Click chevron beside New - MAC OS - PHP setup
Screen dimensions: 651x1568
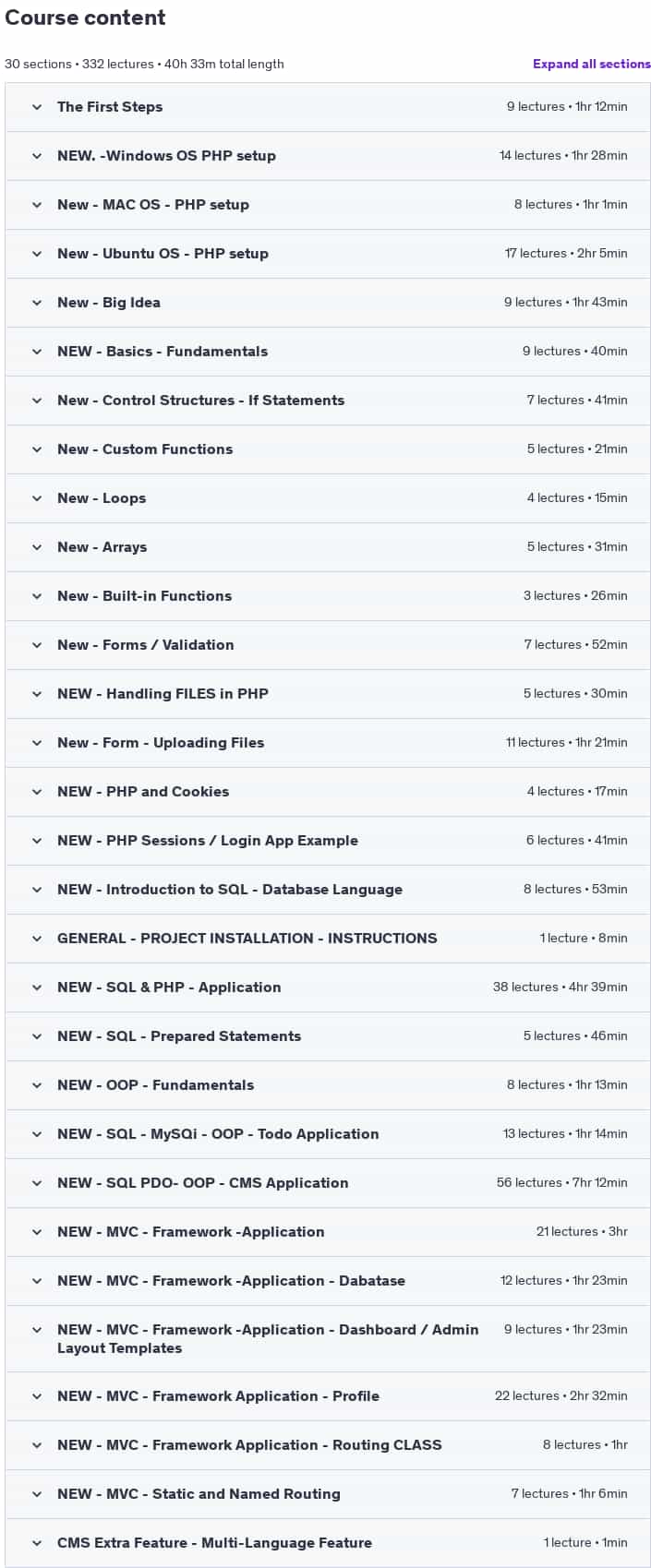click(x=37, y=205)
